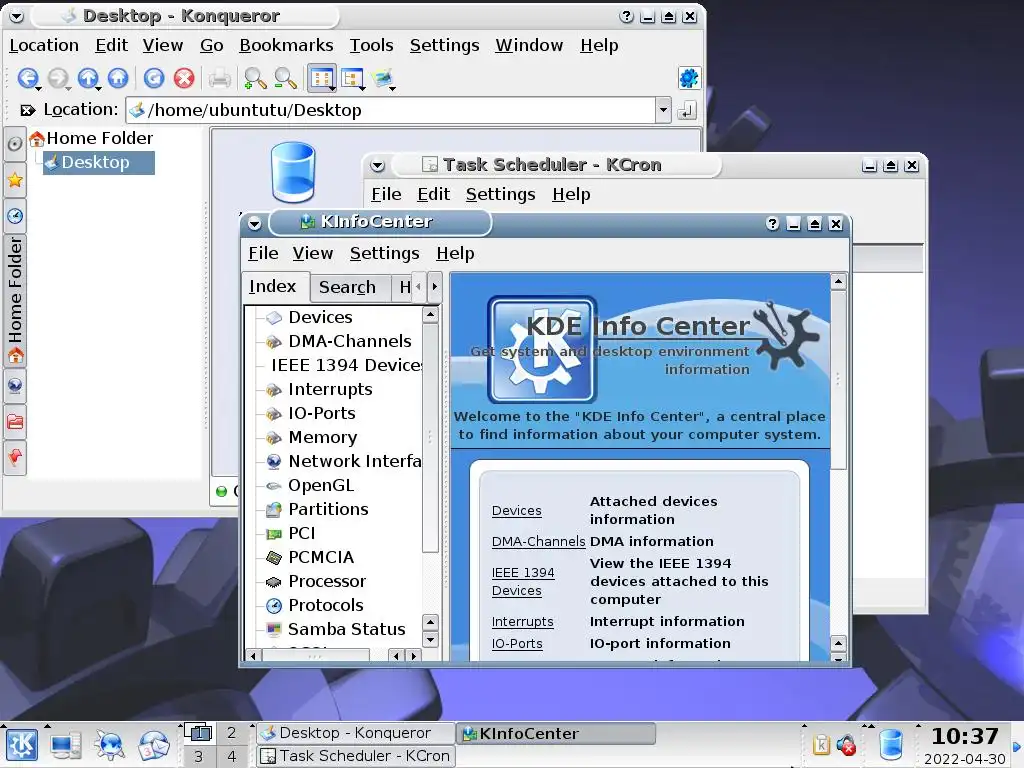The image size is (1024, 768).
Task: Clear the Konqueror location bar
Action: tap(27, 110)
